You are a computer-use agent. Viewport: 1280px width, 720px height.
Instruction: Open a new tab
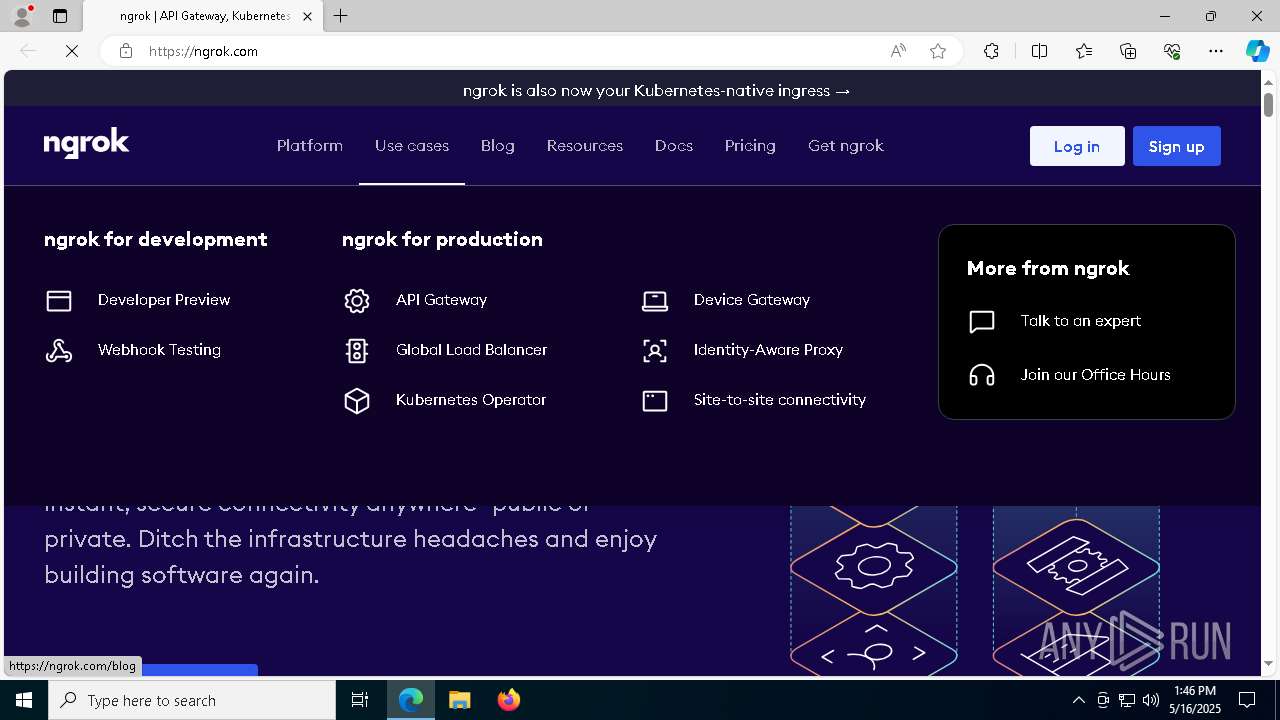(341, 16)
